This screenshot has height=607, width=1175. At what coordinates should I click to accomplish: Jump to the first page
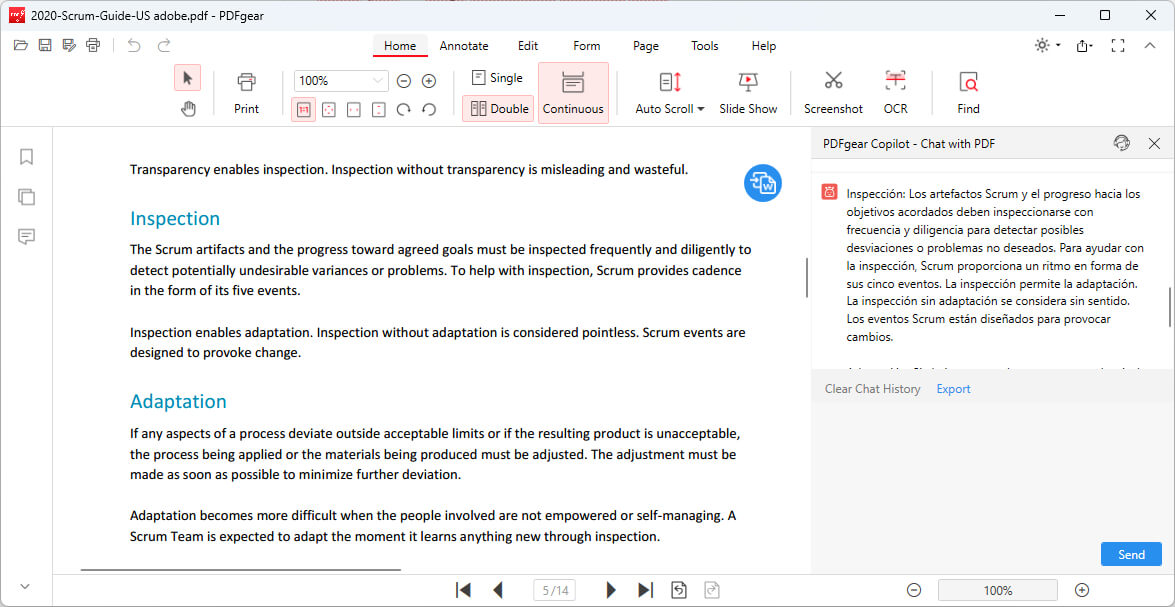[x=463, y=591]
